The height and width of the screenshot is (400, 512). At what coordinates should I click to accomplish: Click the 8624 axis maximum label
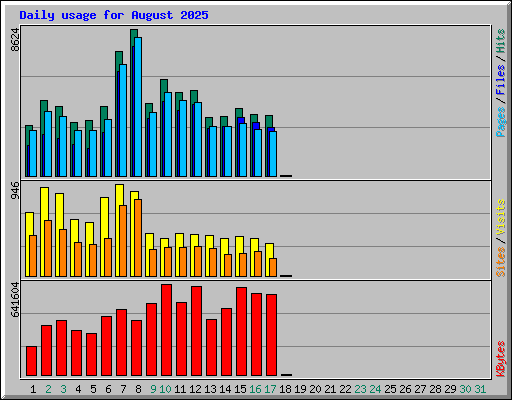coord(15,40)
